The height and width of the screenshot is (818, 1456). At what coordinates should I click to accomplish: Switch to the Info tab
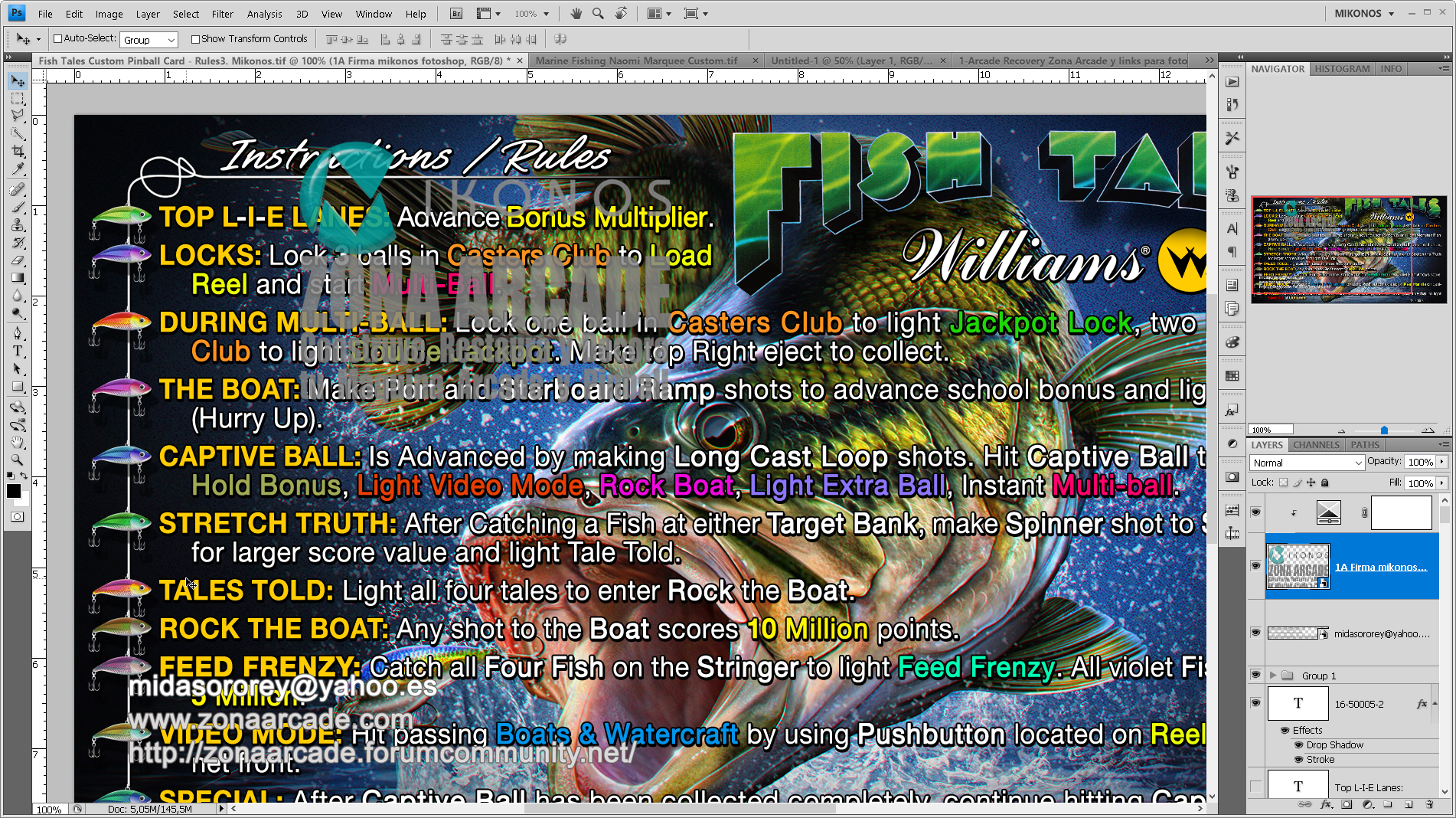click(x=1391, y=69)
